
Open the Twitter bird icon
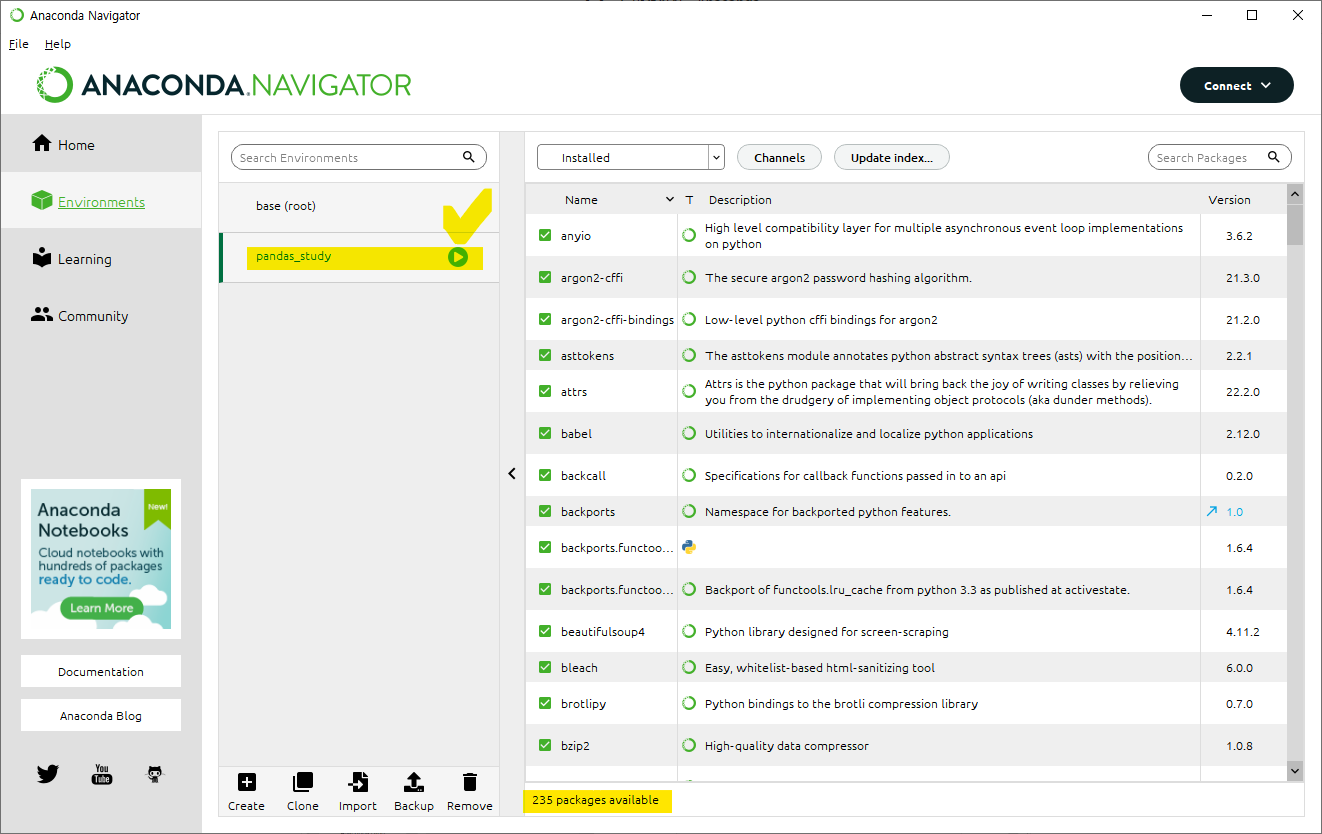click(48, 774)
